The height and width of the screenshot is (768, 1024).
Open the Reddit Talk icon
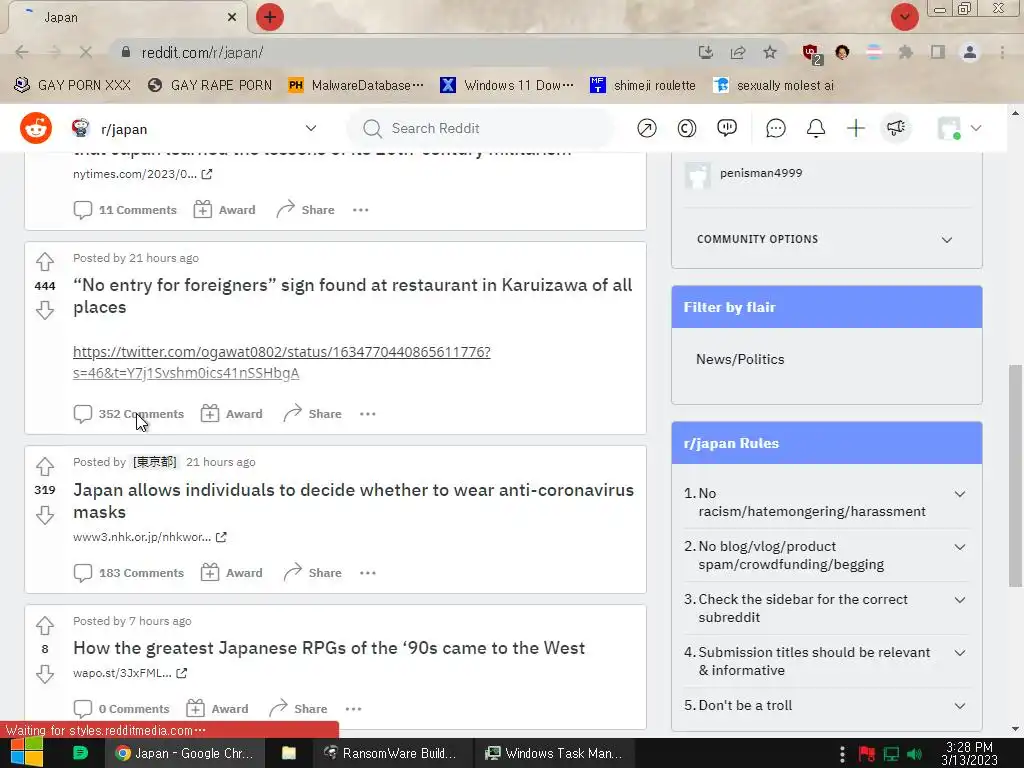click(x=727, y=129)
